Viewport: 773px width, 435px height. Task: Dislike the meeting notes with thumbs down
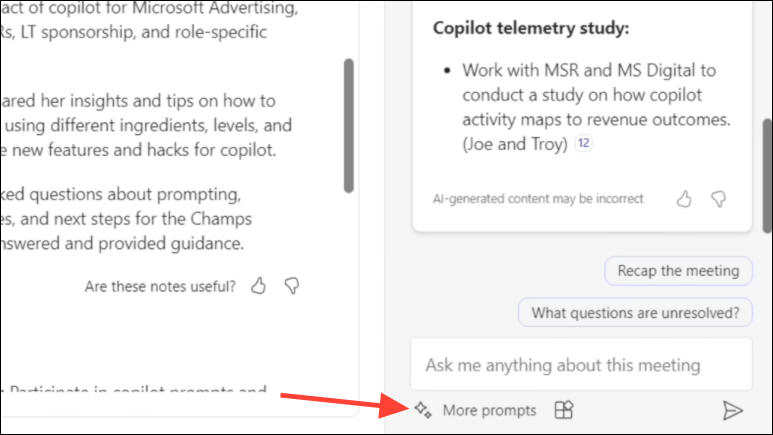coord(292,286)
